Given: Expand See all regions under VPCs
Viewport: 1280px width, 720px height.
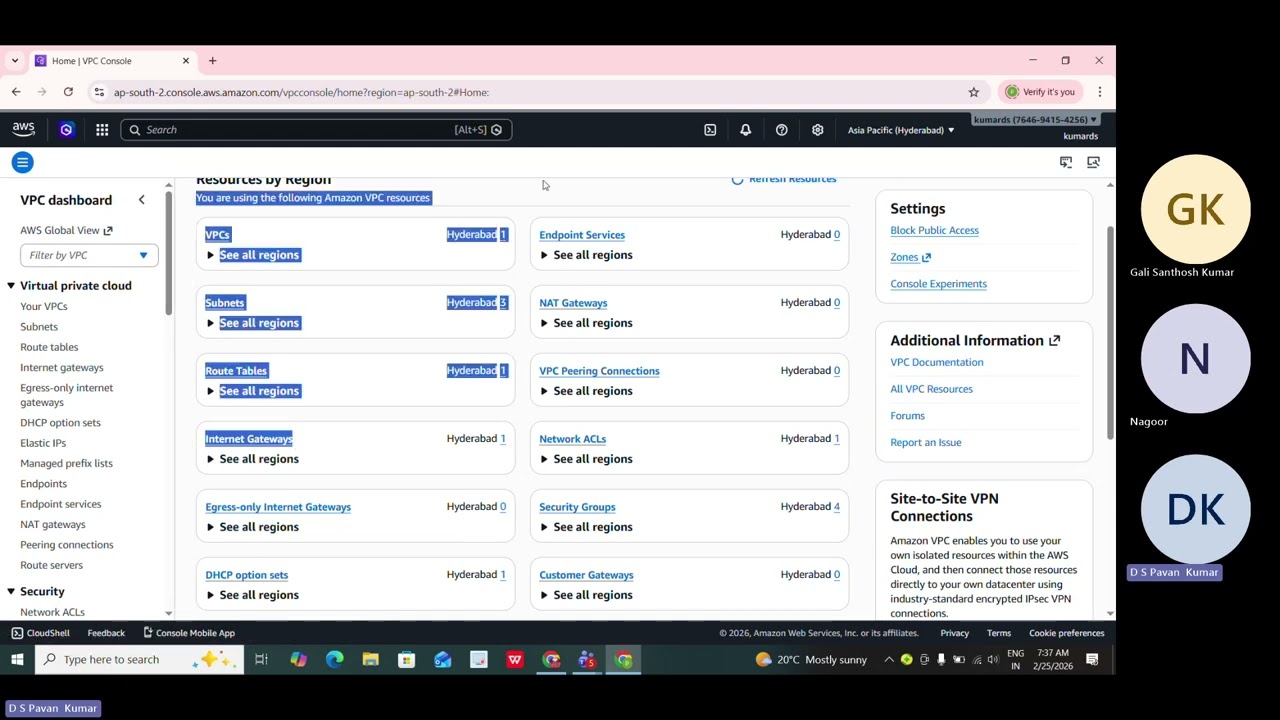Looking at the screenshot, I should (252, 255).
